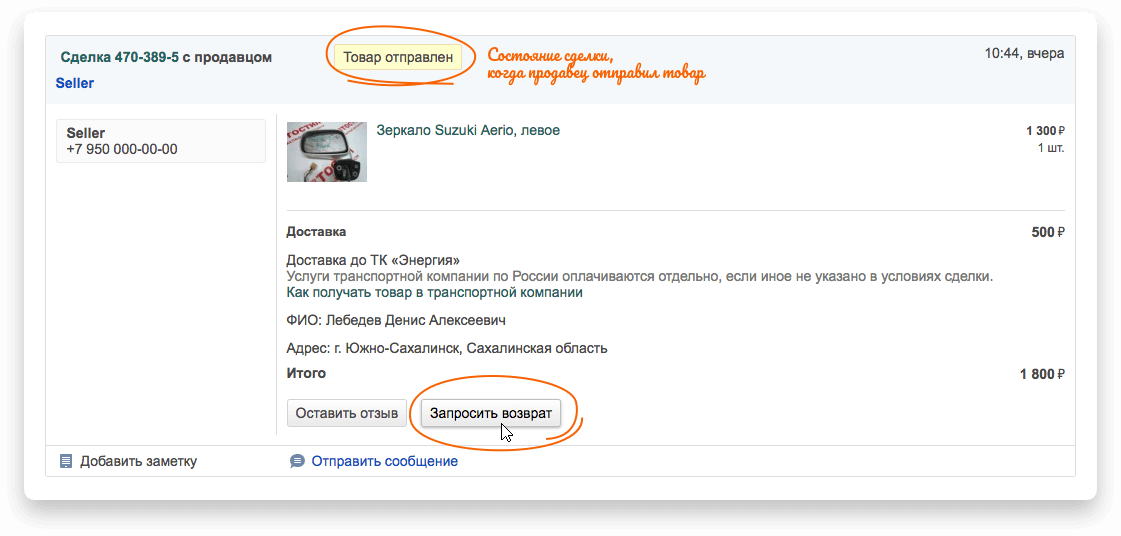Click the speech bubble message icon

point(297,461)
